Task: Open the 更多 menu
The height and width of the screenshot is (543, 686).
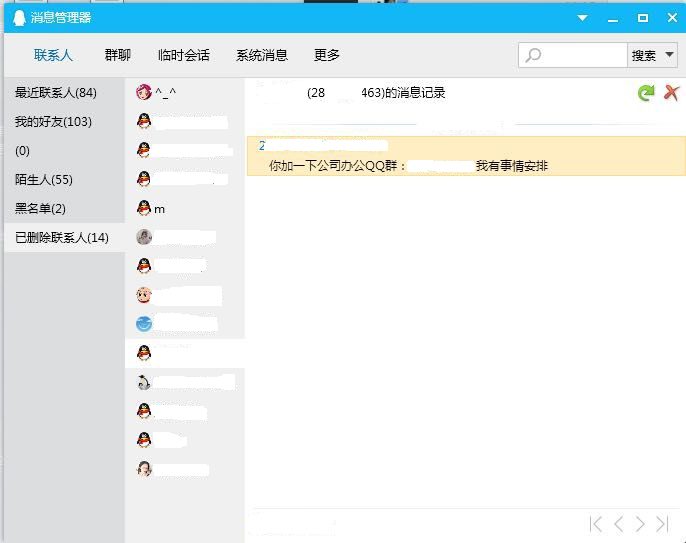Action: [327, 55]
